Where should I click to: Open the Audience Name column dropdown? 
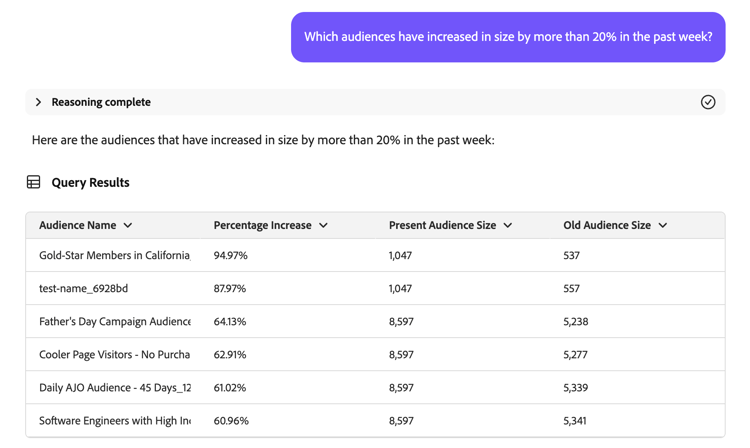tap(128, 226)
